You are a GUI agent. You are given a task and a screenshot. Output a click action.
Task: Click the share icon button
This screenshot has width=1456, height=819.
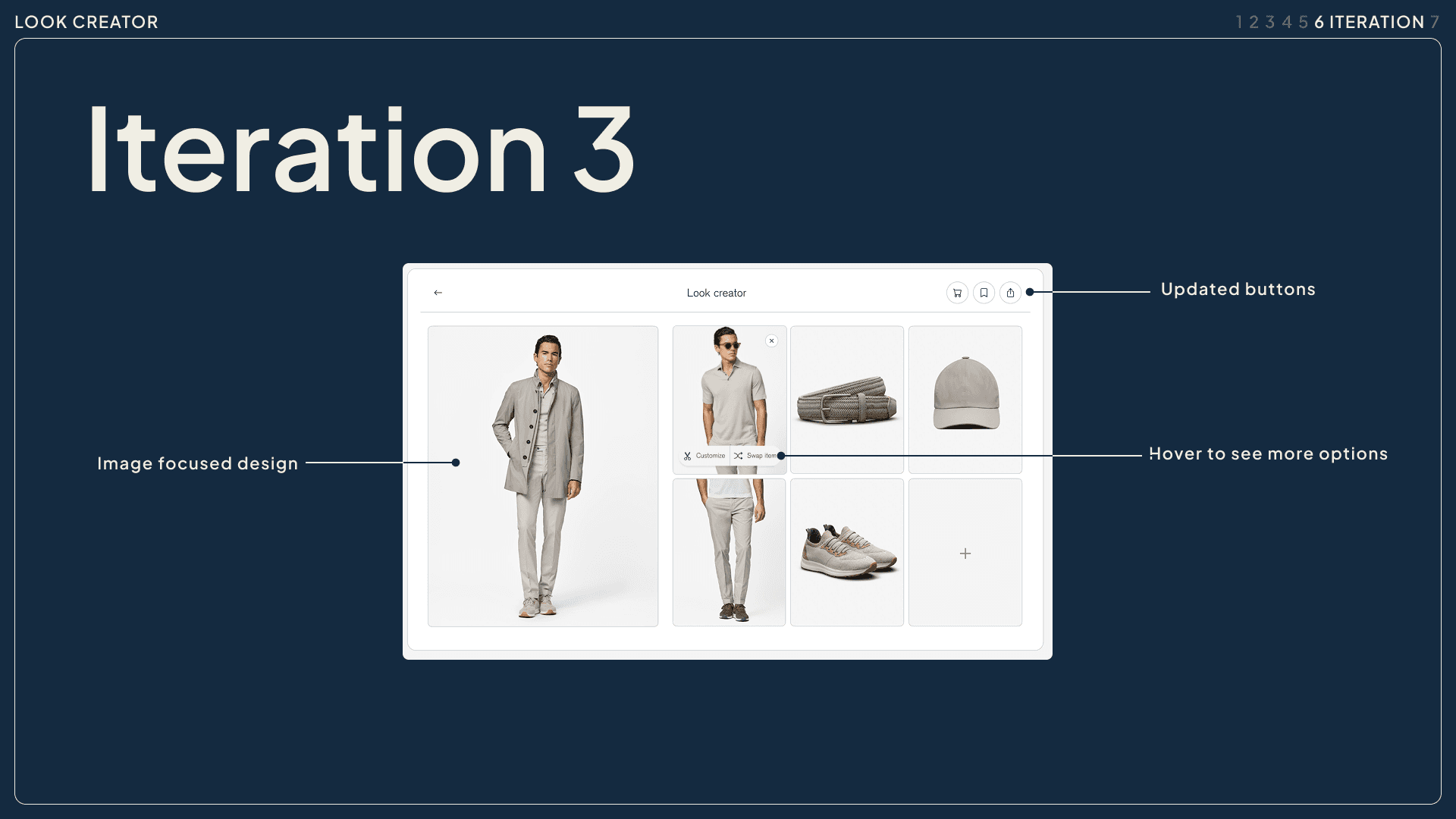1010,293
